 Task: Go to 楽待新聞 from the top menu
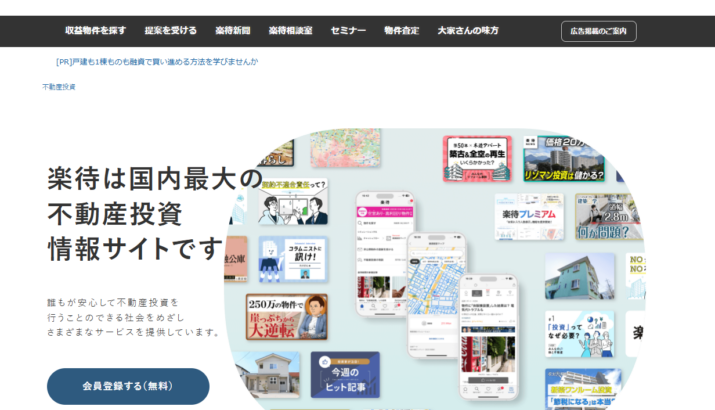[x=232, y=31]
